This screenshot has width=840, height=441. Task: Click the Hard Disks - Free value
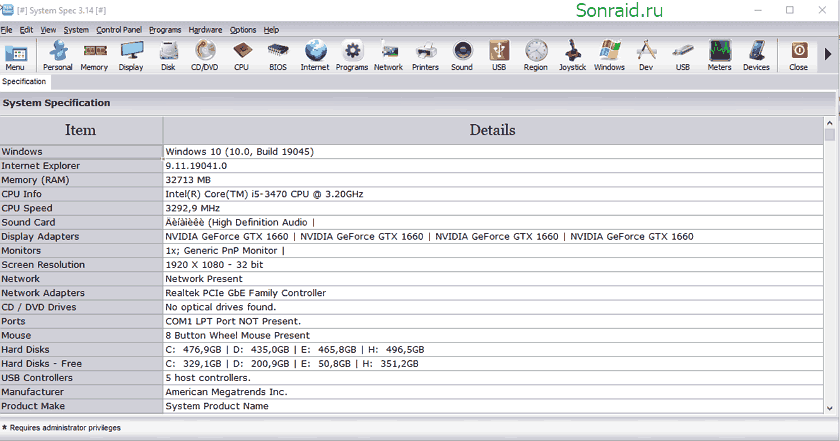292,364
